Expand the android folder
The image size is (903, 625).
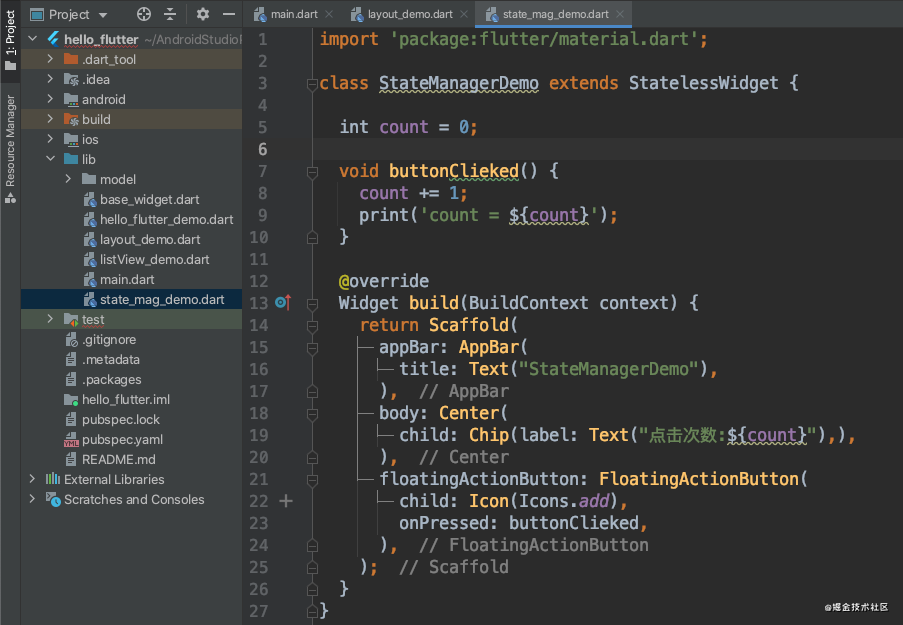pyautogui.click(x=50, y=99)
